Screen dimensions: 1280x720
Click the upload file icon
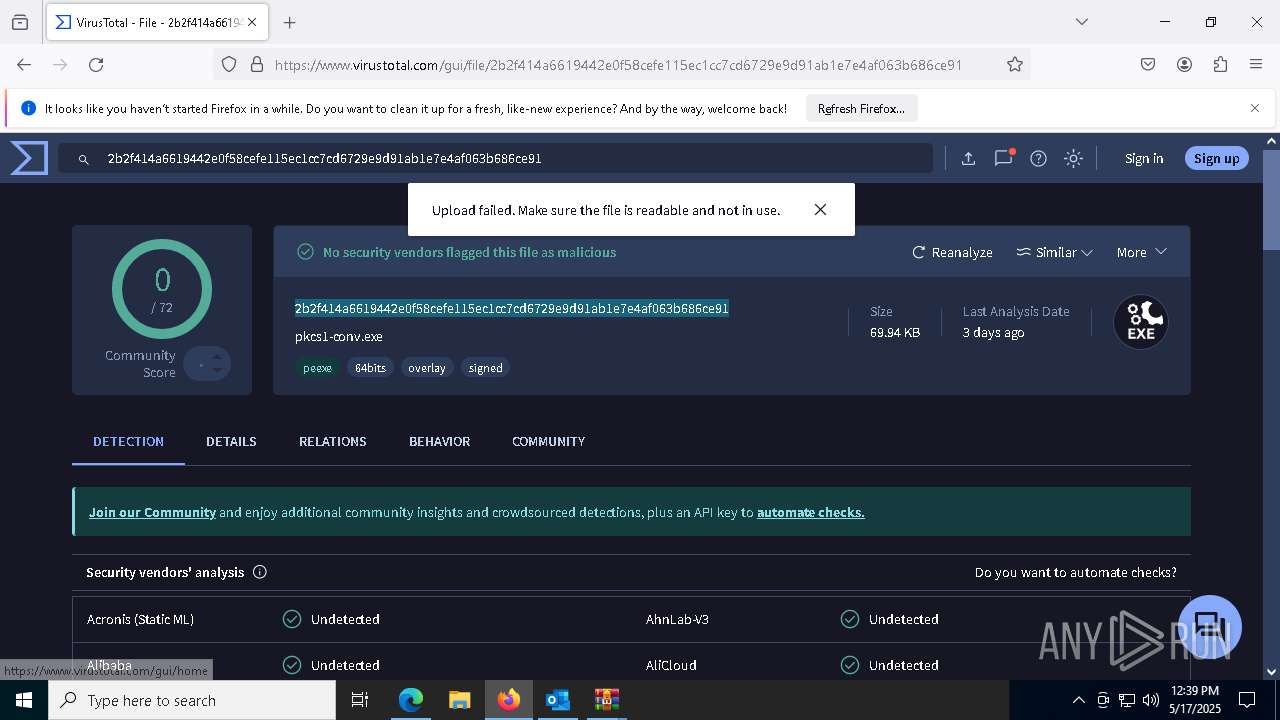click(x=968, y=158)
